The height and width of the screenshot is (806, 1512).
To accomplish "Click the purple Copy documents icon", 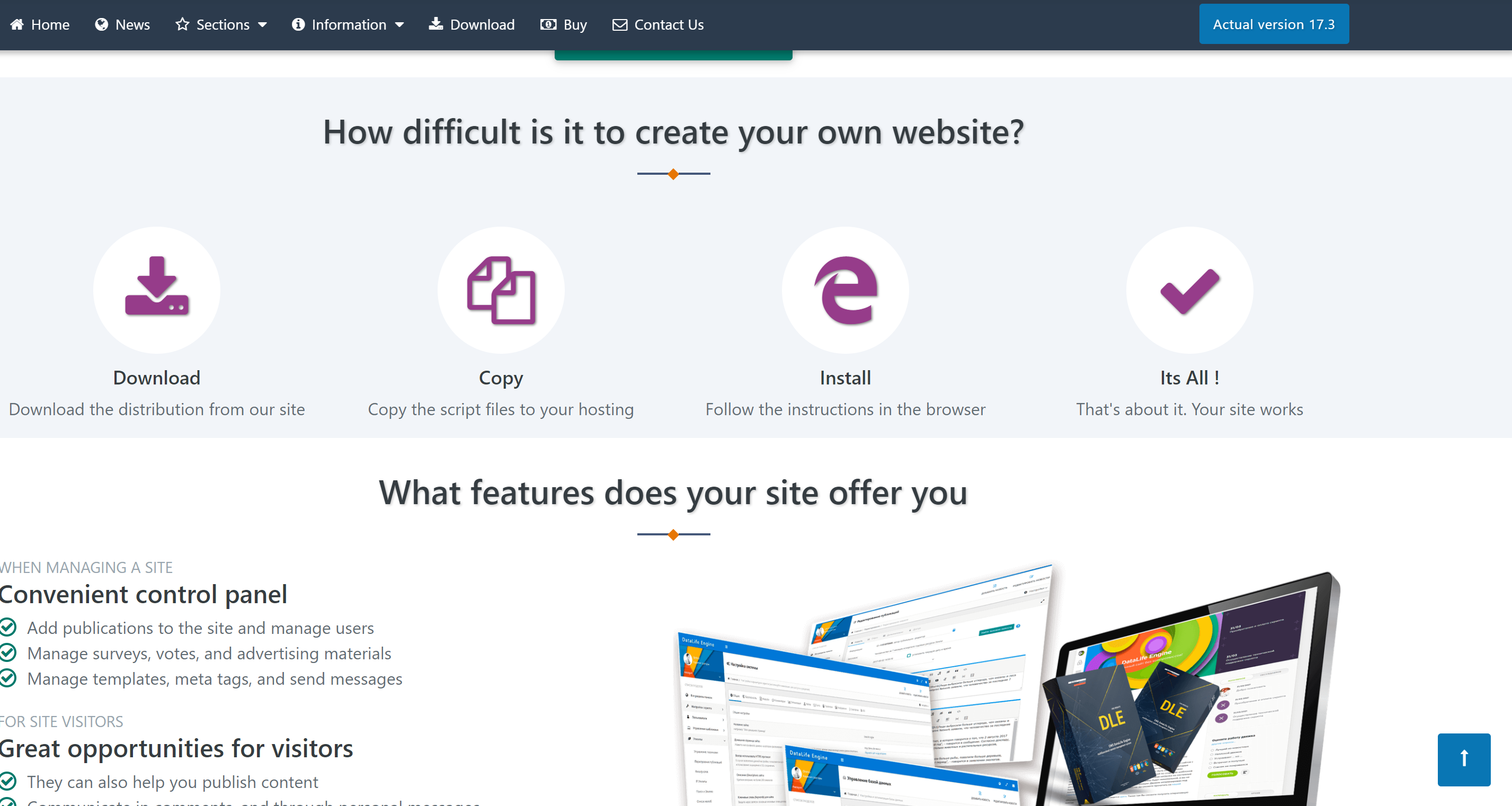I will coord(501,290).
